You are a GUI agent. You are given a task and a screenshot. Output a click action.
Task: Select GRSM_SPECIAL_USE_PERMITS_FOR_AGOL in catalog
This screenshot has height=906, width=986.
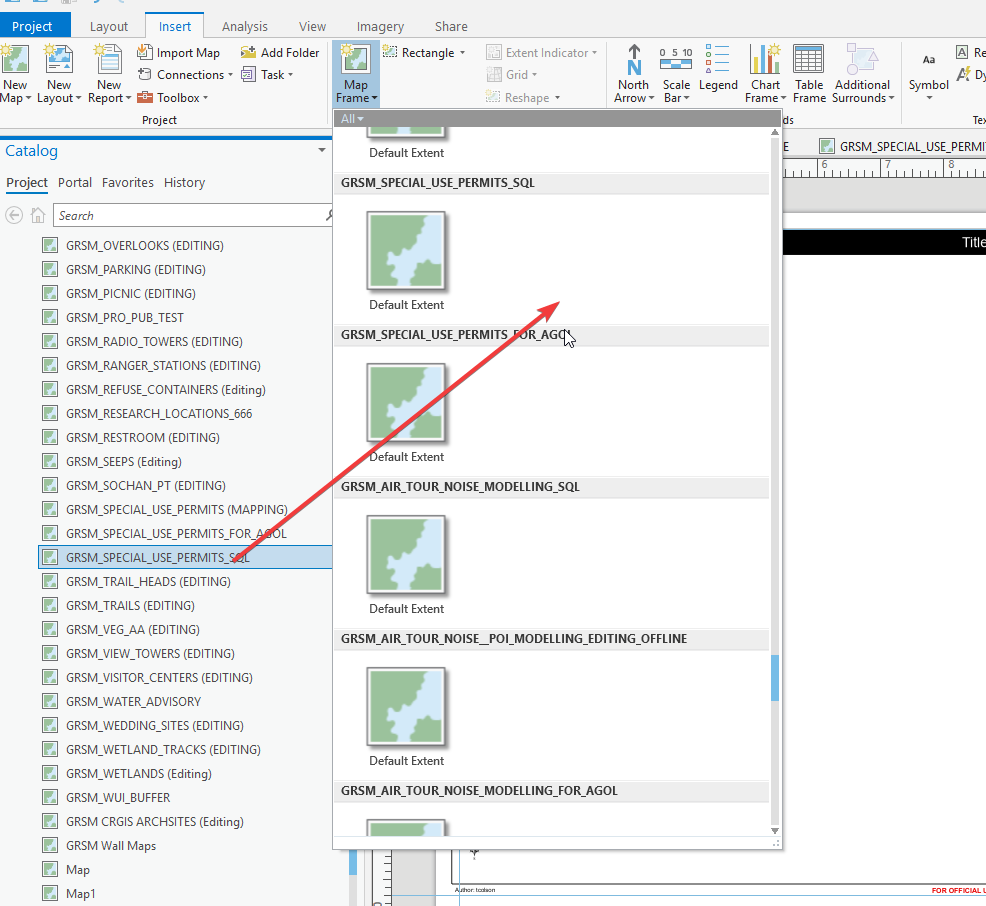tap(176, 534)
